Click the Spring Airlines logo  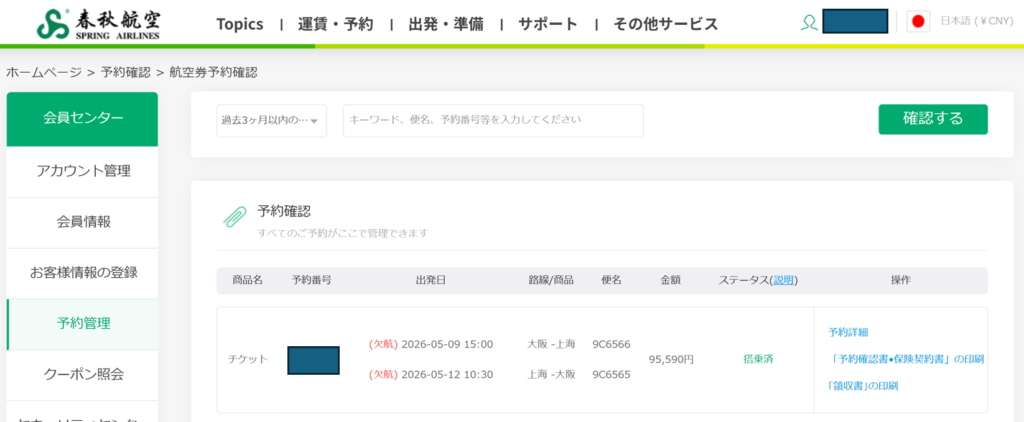tap(99, 24)
